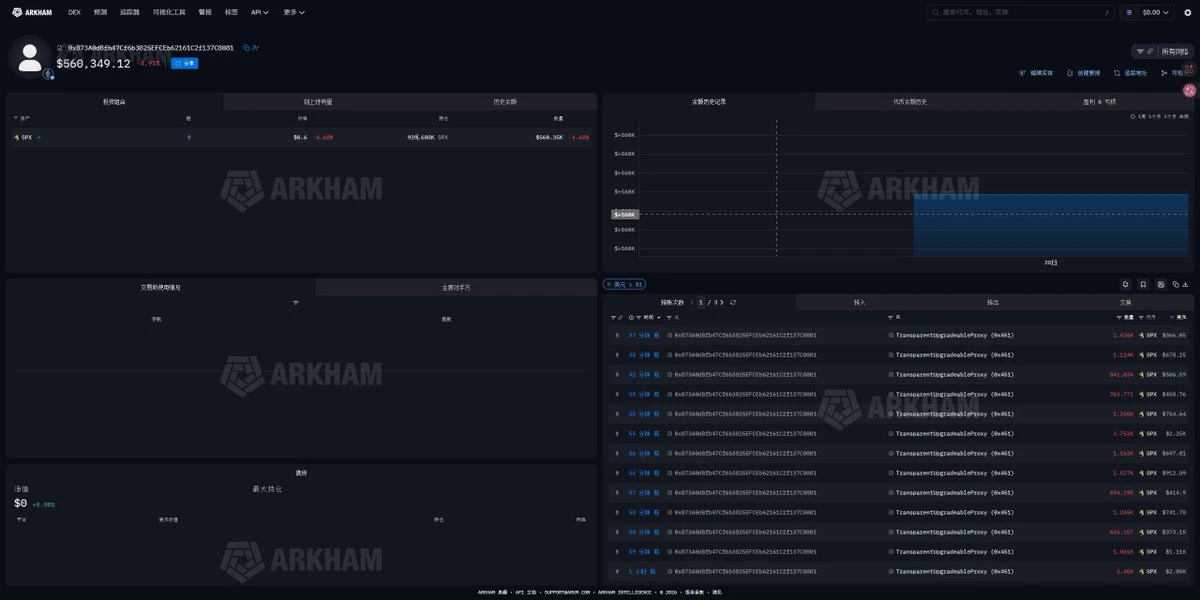This screenshot has height=600, width=1200.
Task: Click the visualizer graph icon
Action: point(1164,73)
